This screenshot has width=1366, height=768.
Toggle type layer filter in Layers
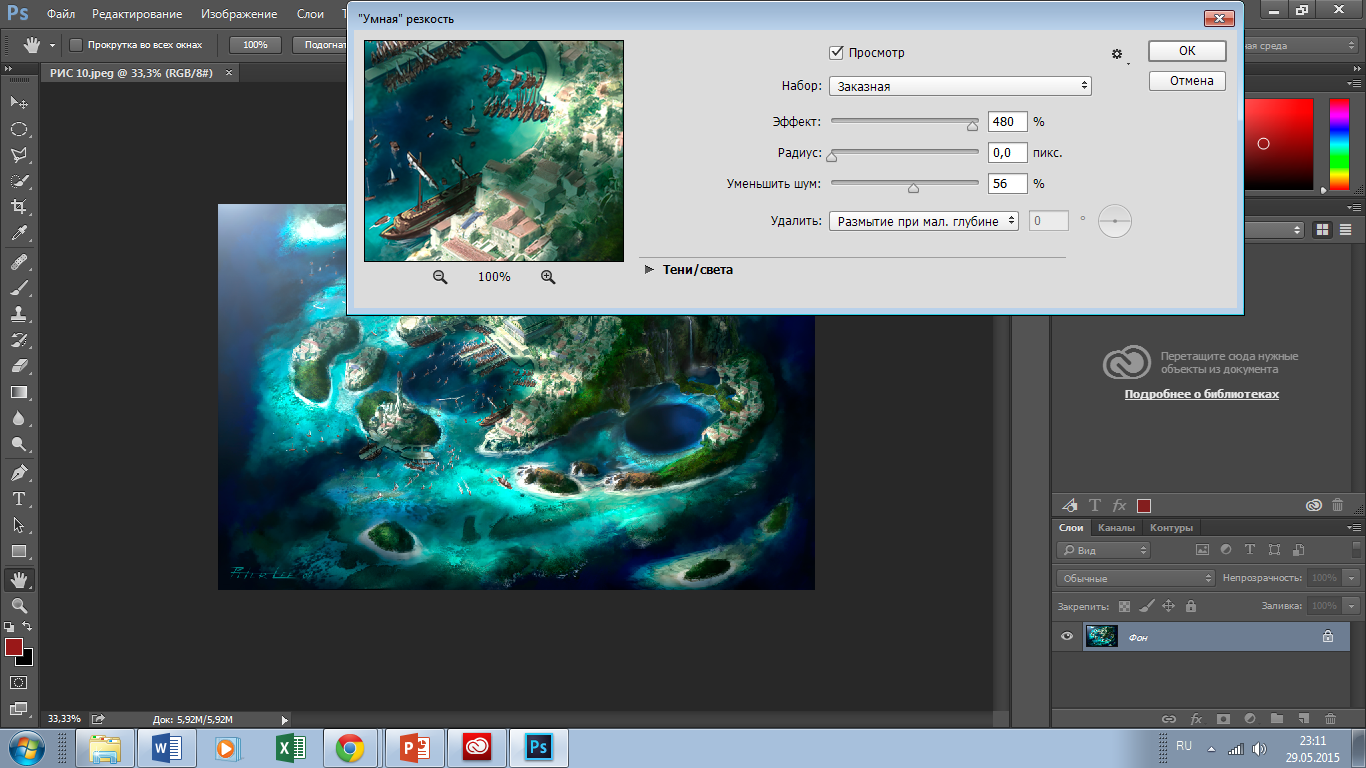point(1250,550)
